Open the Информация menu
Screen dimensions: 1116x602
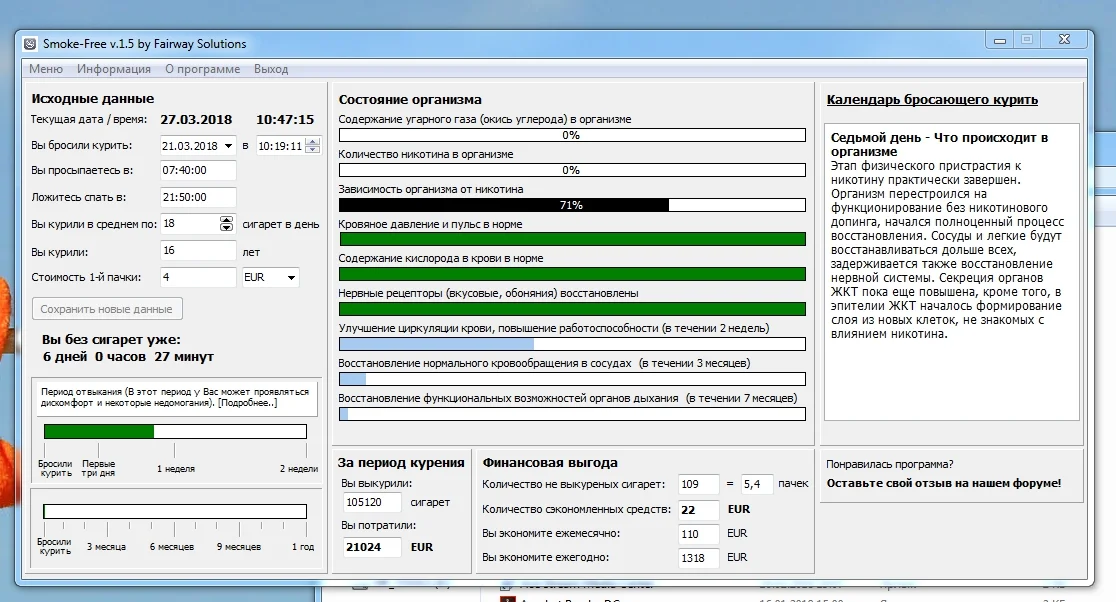[114, 69]
